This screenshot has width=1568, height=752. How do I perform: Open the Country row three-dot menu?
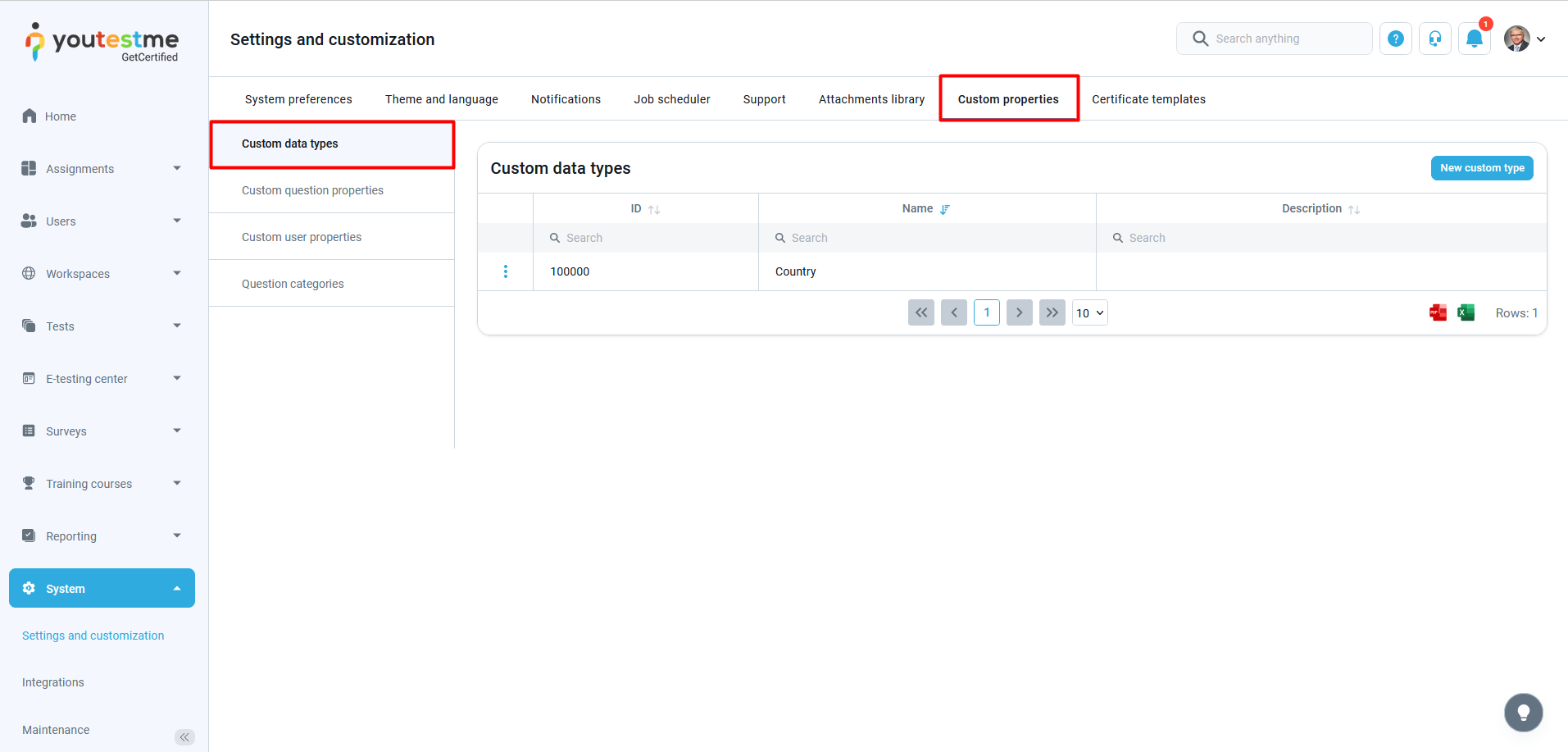coord(505,271)
